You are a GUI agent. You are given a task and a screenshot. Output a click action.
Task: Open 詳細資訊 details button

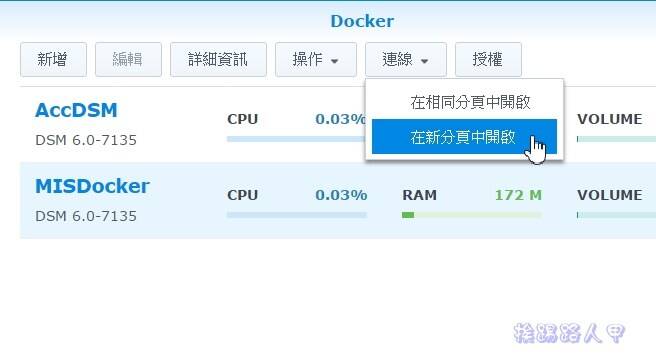point(218,59)
